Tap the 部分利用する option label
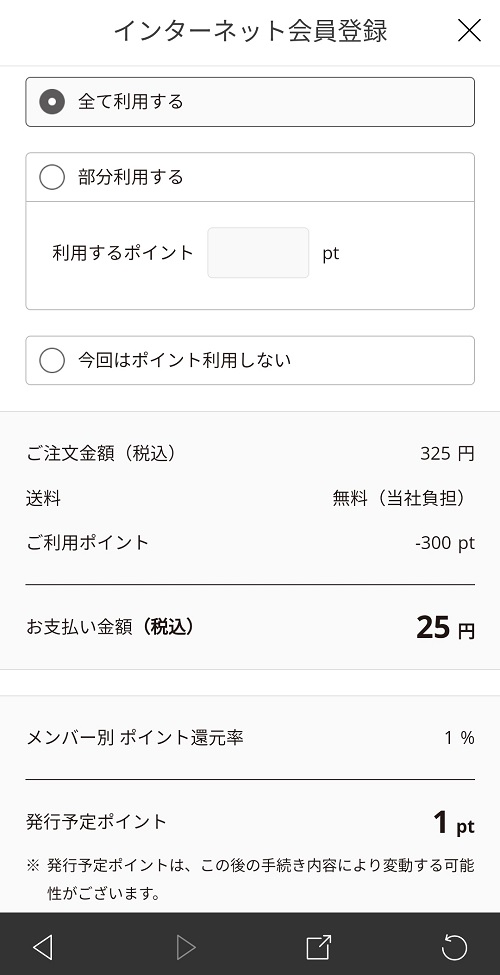Viewport: 500px width, 975px height. click(131, 177)
